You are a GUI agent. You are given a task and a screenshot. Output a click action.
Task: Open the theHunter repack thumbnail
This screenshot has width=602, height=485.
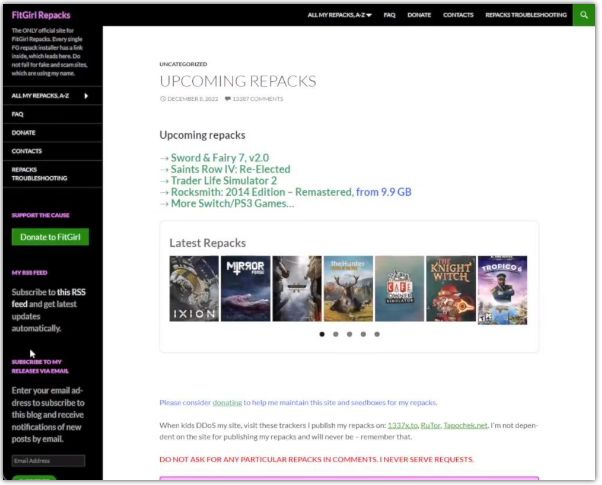tap(348, 289)
